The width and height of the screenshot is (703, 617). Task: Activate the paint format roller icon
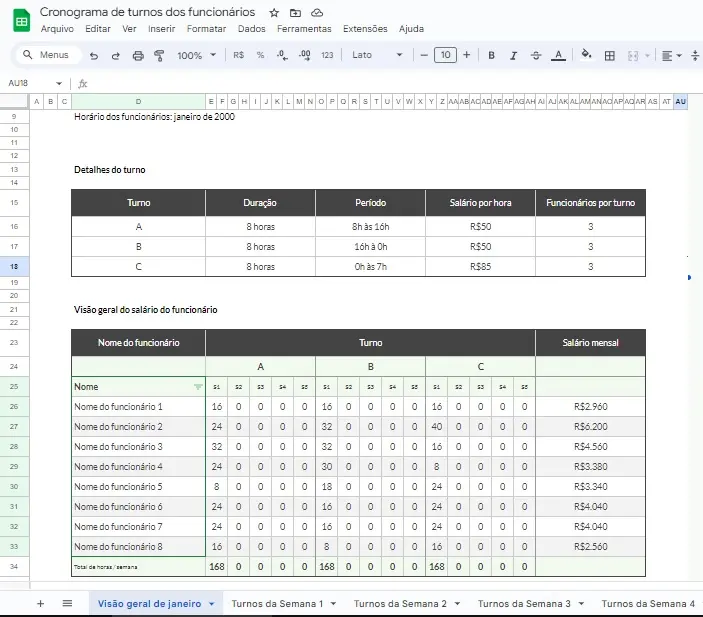pyautogui.click(x=159, y=56)
